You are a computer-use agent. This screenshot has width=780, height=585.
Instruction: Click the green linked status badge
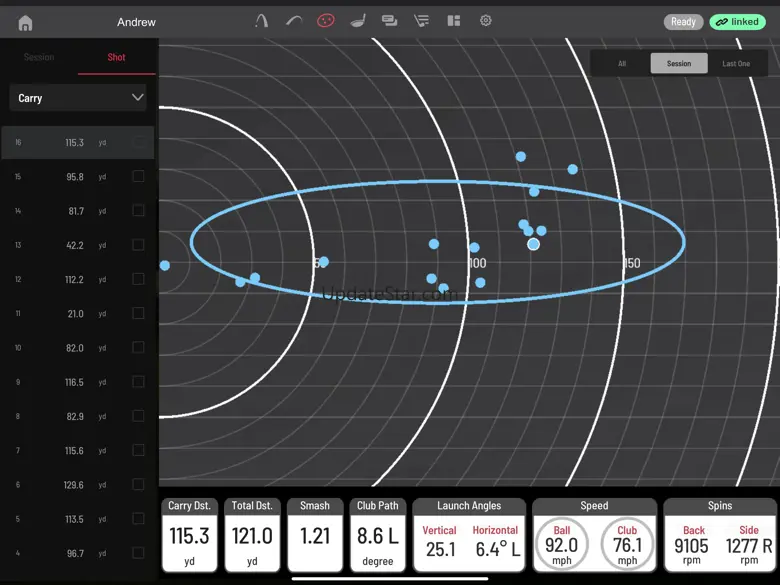pyautogui.click(x=737, y=22)
